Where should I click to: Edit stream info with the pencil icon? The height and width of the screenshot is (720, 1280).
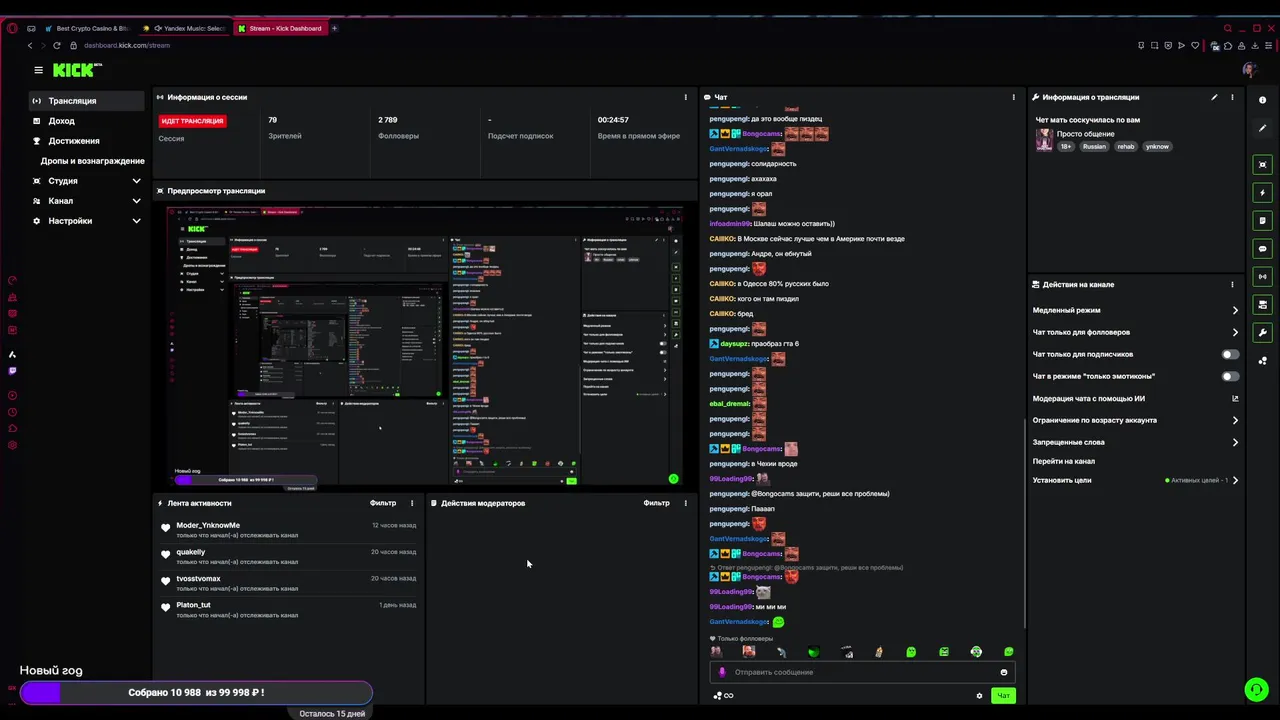point(1214,97)
